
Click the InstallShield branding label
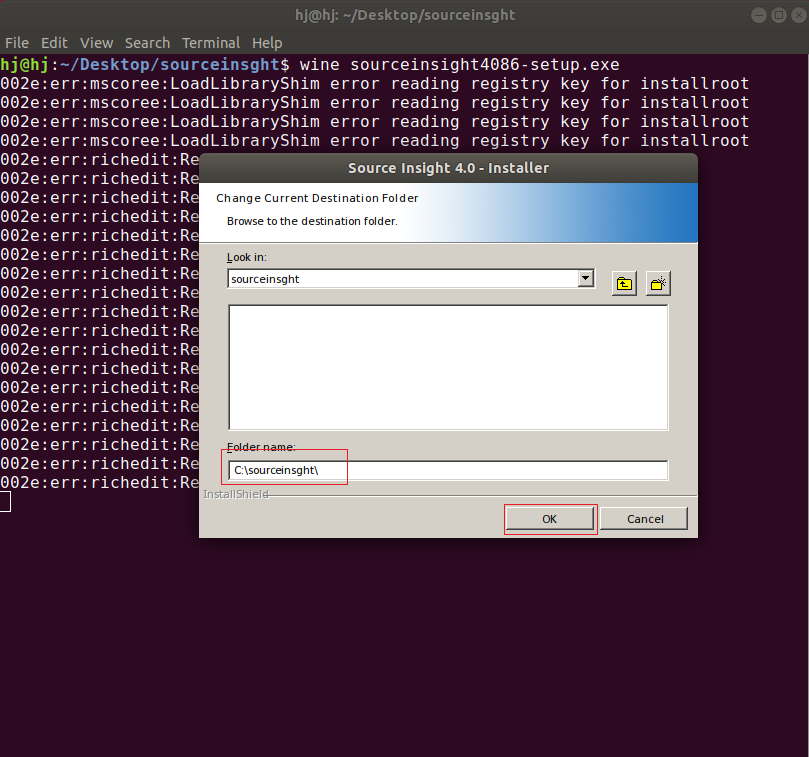point(237,494)
